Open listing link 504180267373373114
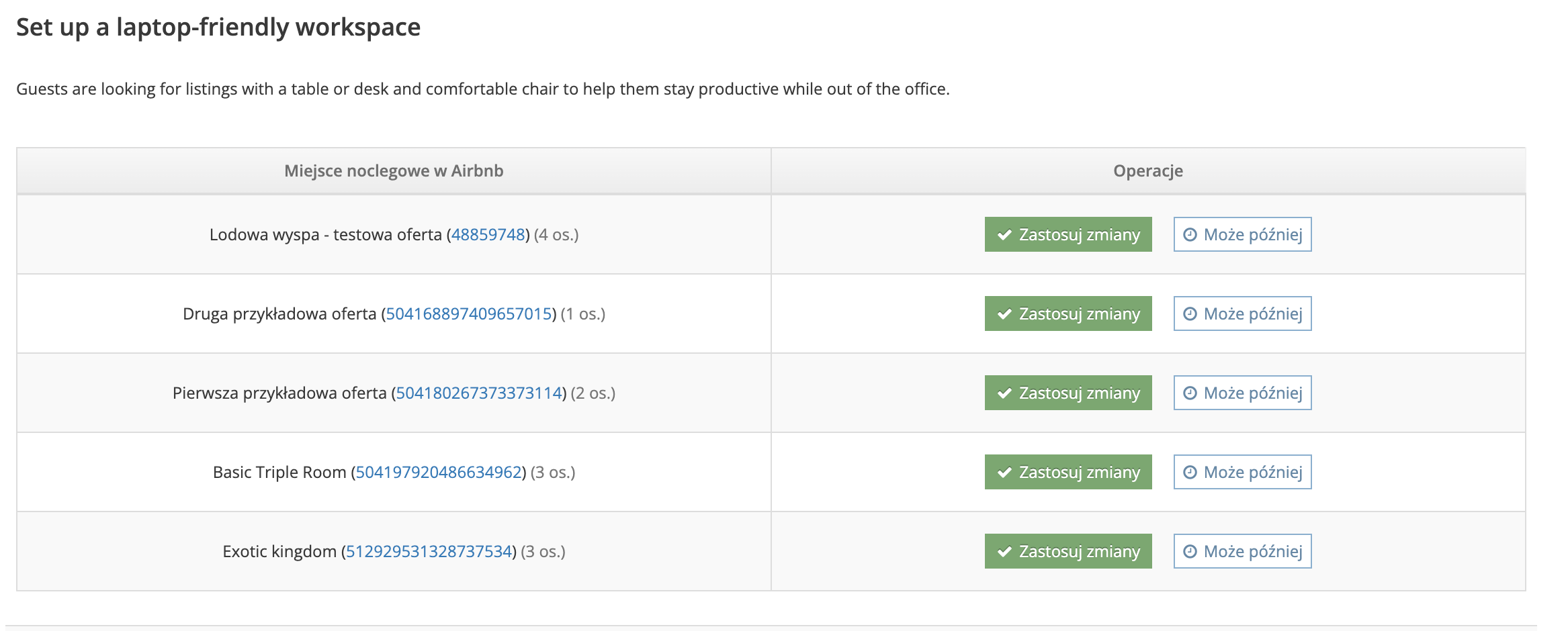This screenshot has width=1568, height=631. 478,393
